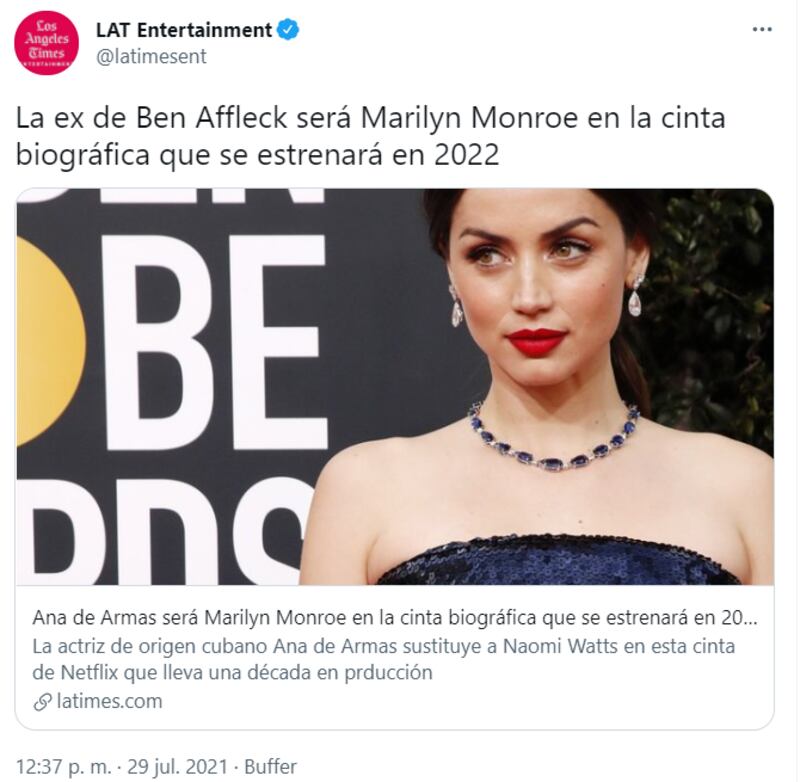Open the Los Angeles Times profile avatar
This screenshot has width=800, height=782.
tap(46, 43)
